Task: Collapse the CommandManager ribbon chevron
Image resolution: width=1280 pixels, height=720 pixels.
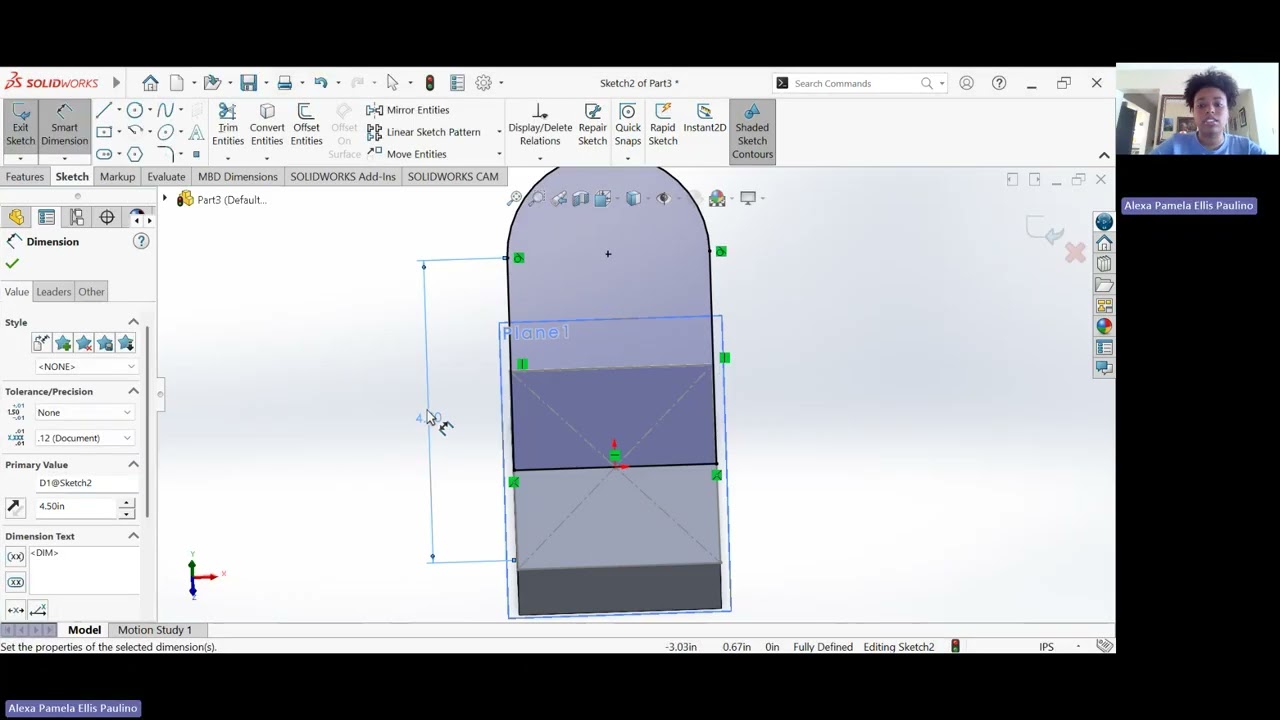Action: (1104, 155)
